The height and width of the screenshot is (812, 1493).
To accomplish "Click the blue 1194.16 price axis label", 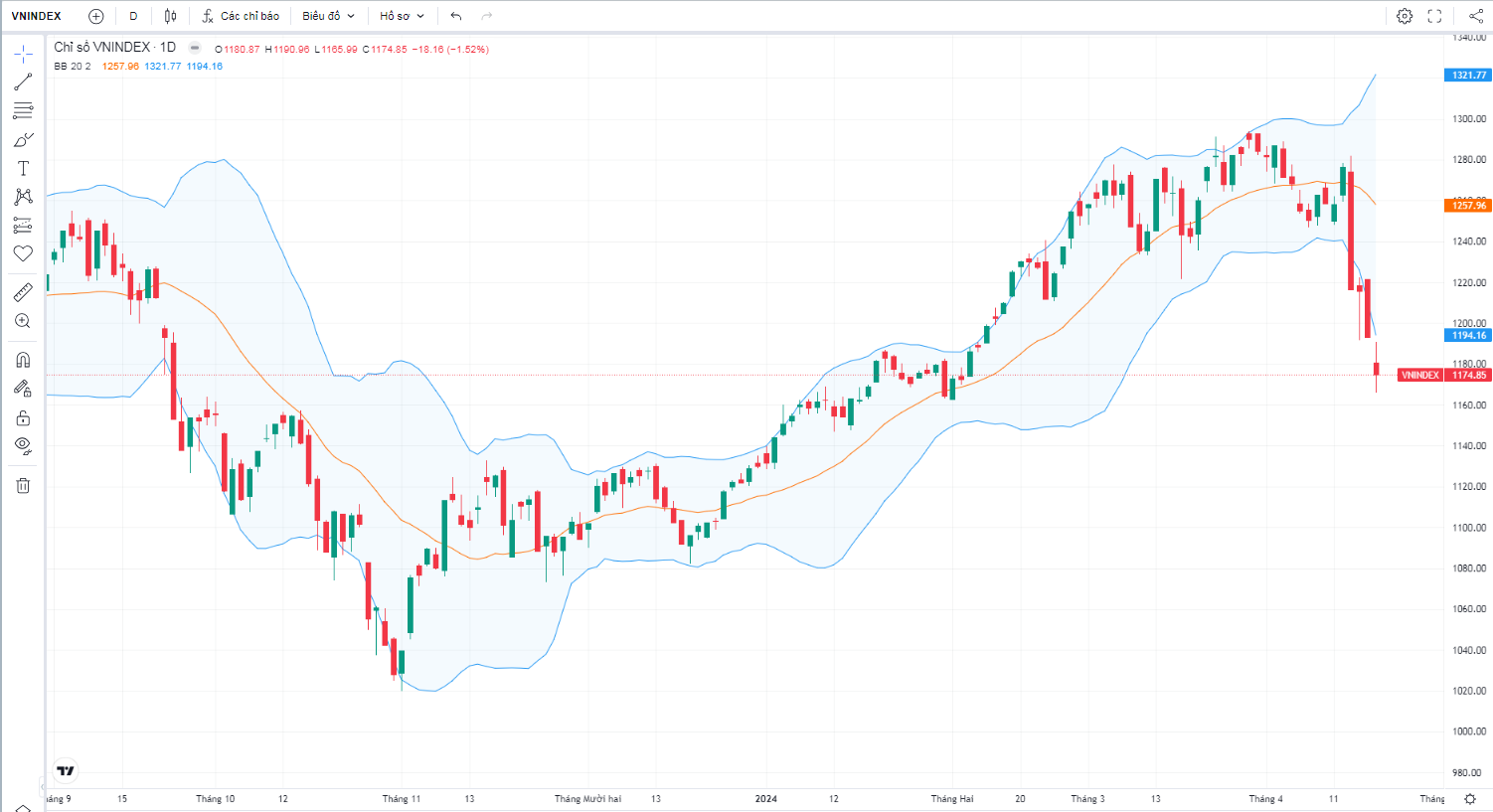I will tap(1468, 336).
